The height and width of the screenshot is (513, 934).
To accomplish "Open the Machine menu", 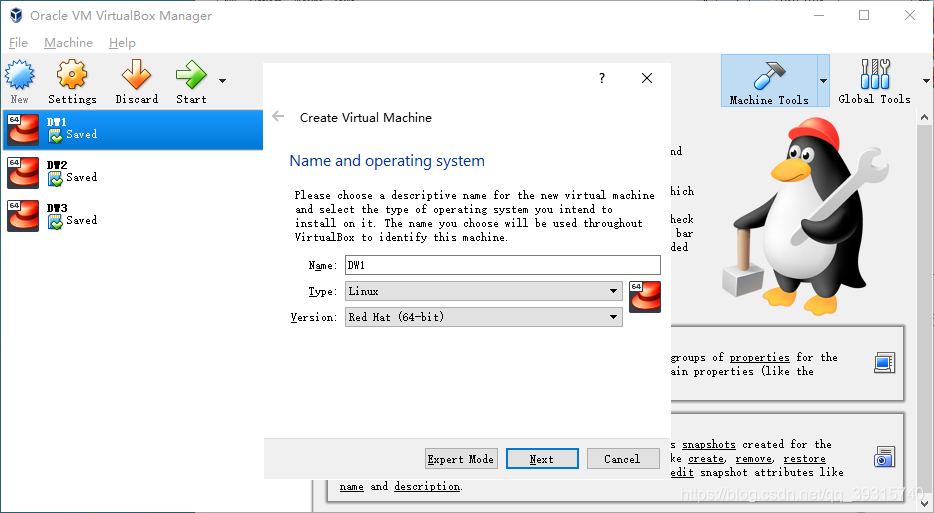I will click(x=69, y=43).
